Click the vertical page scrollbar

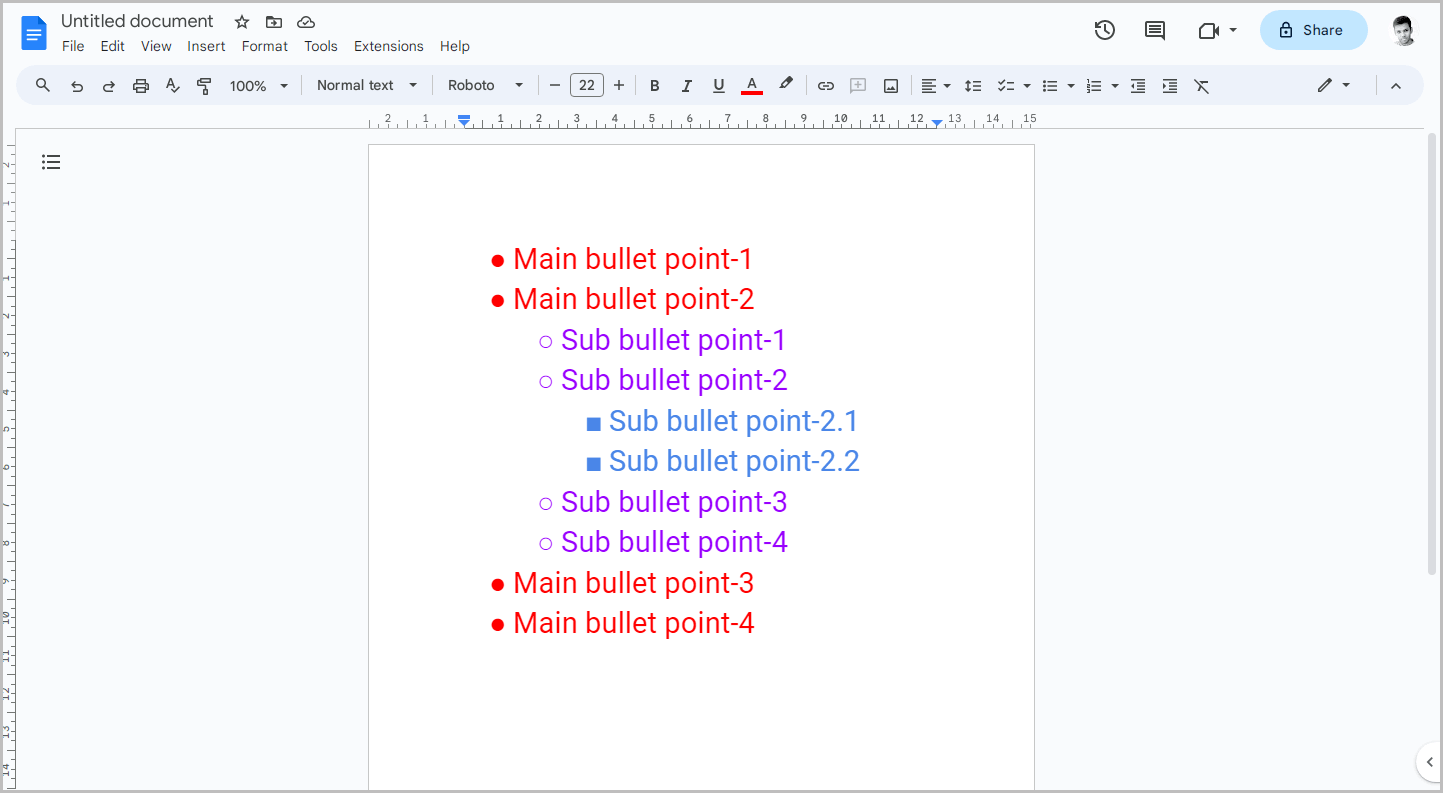(1431, 352)
